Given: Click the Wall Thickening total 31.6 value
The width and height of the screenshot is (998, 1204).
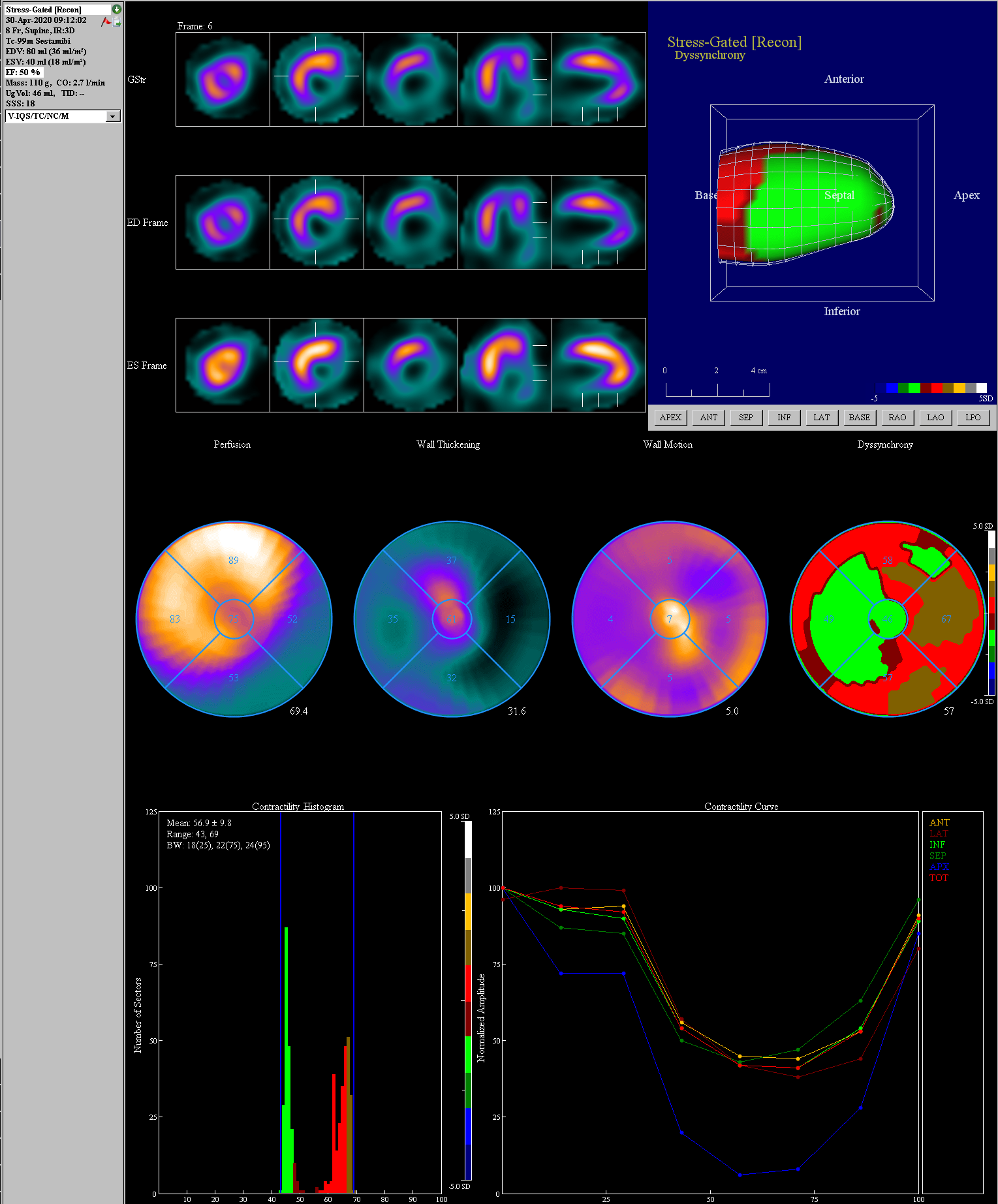Looking at the screenshot, I should [x=517, y=711].
